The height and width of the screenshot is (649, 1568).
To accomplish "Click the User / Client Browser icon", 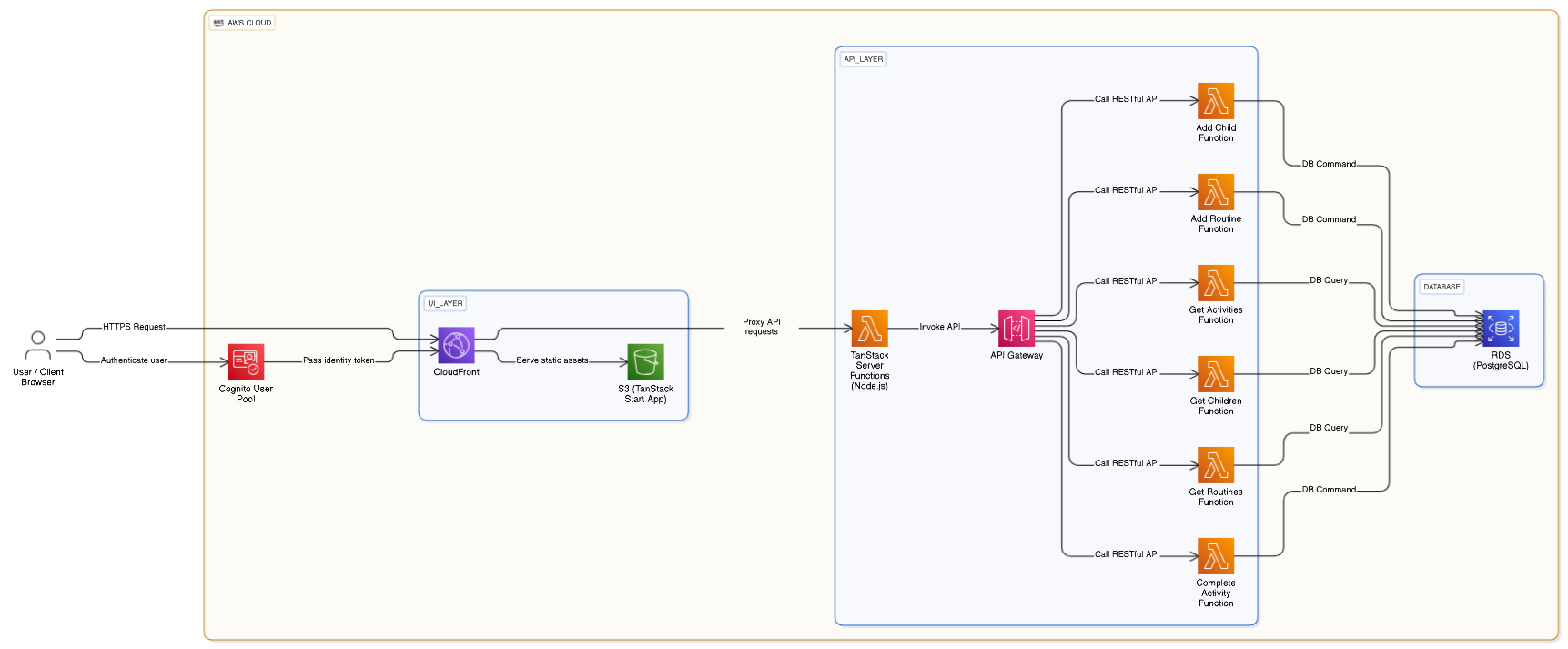I will (37, 346).
